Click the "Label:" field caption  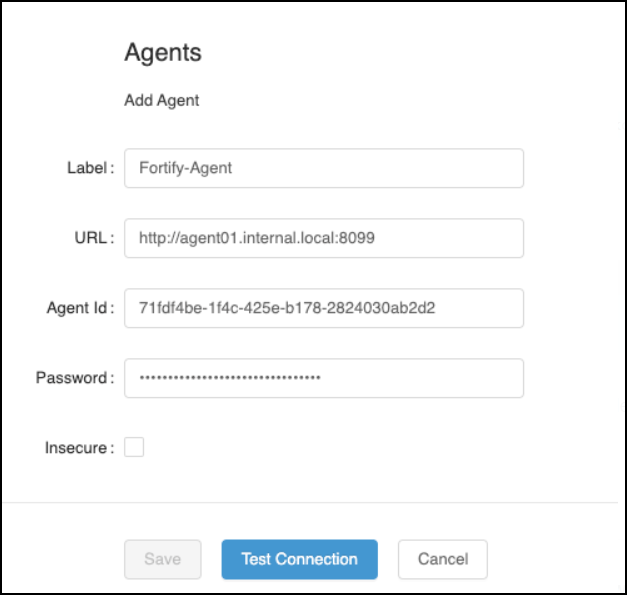85,168
